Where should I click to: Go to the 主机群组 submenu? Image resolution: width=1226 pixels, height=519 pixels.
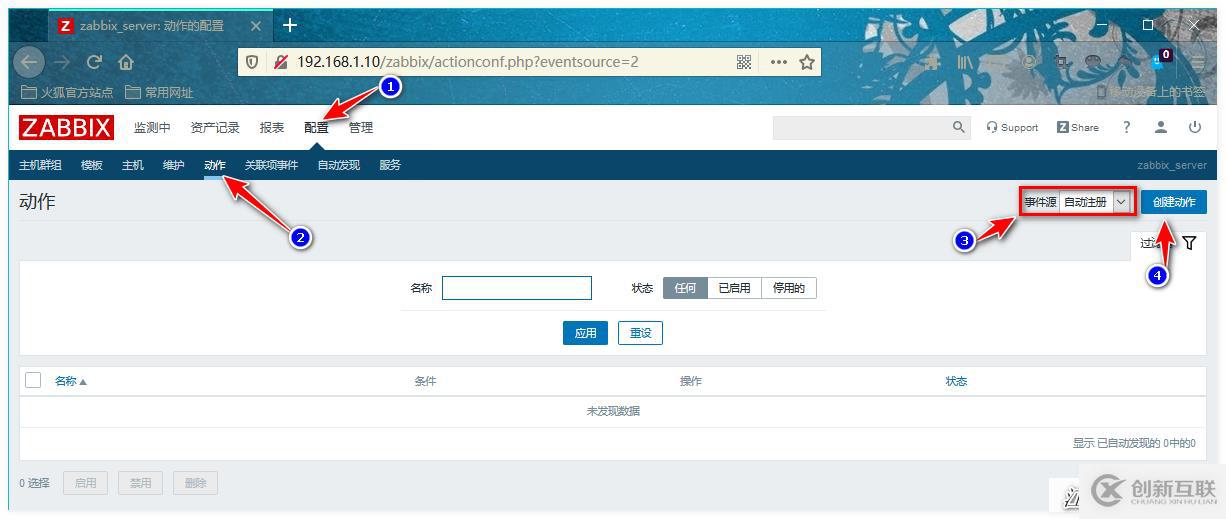(x=40, y=165)
